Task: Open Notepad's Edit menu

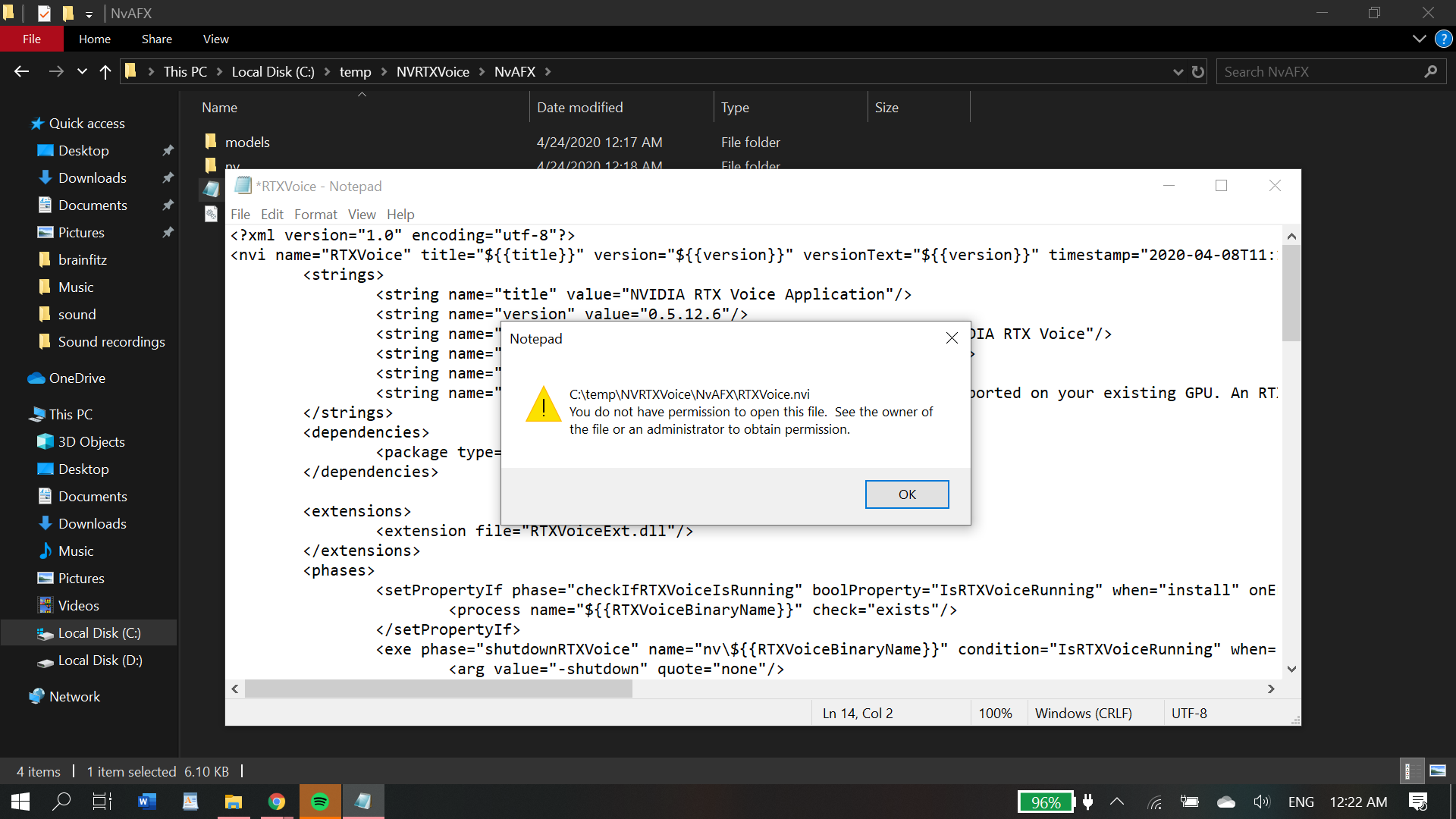Action: (x=271, y=215)
